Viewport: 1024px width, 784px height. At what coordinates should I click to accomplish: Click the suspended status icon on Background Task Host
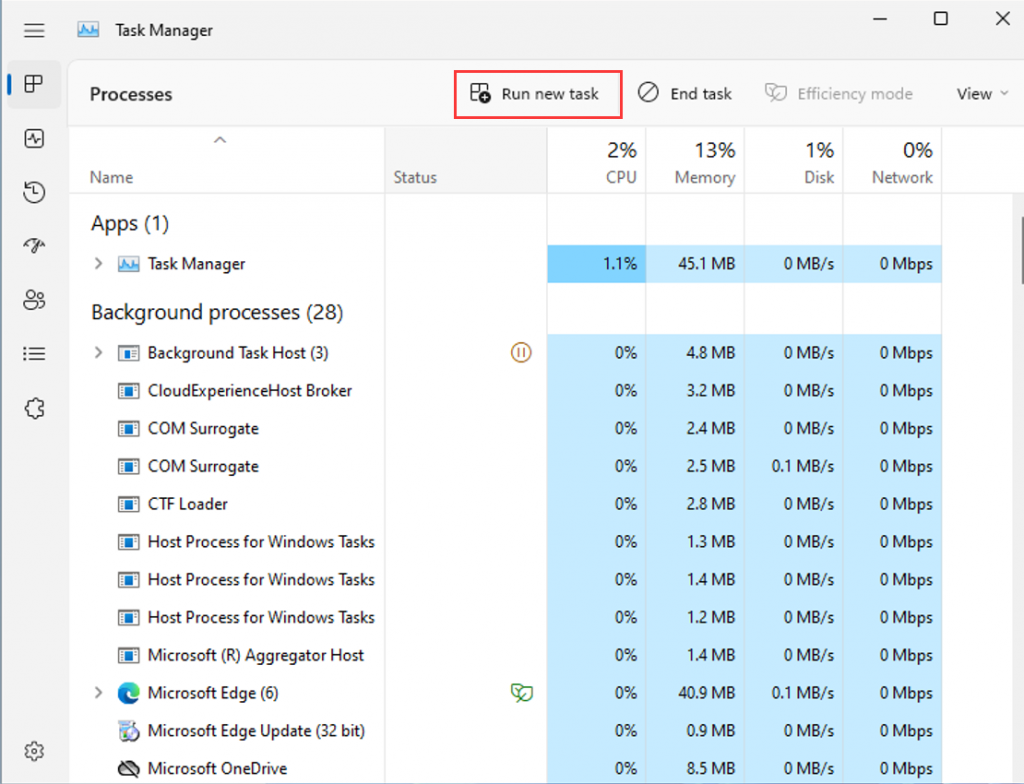coord(520,352)
